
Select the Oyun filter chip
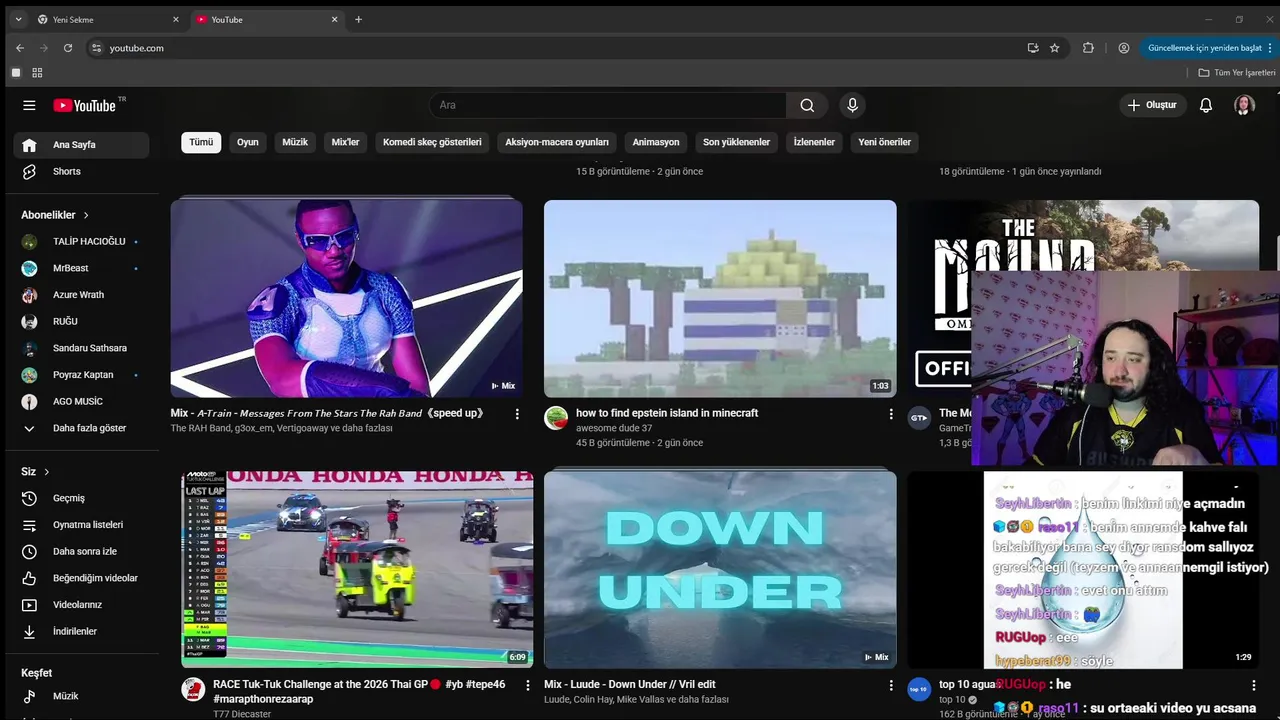[248, 142]
